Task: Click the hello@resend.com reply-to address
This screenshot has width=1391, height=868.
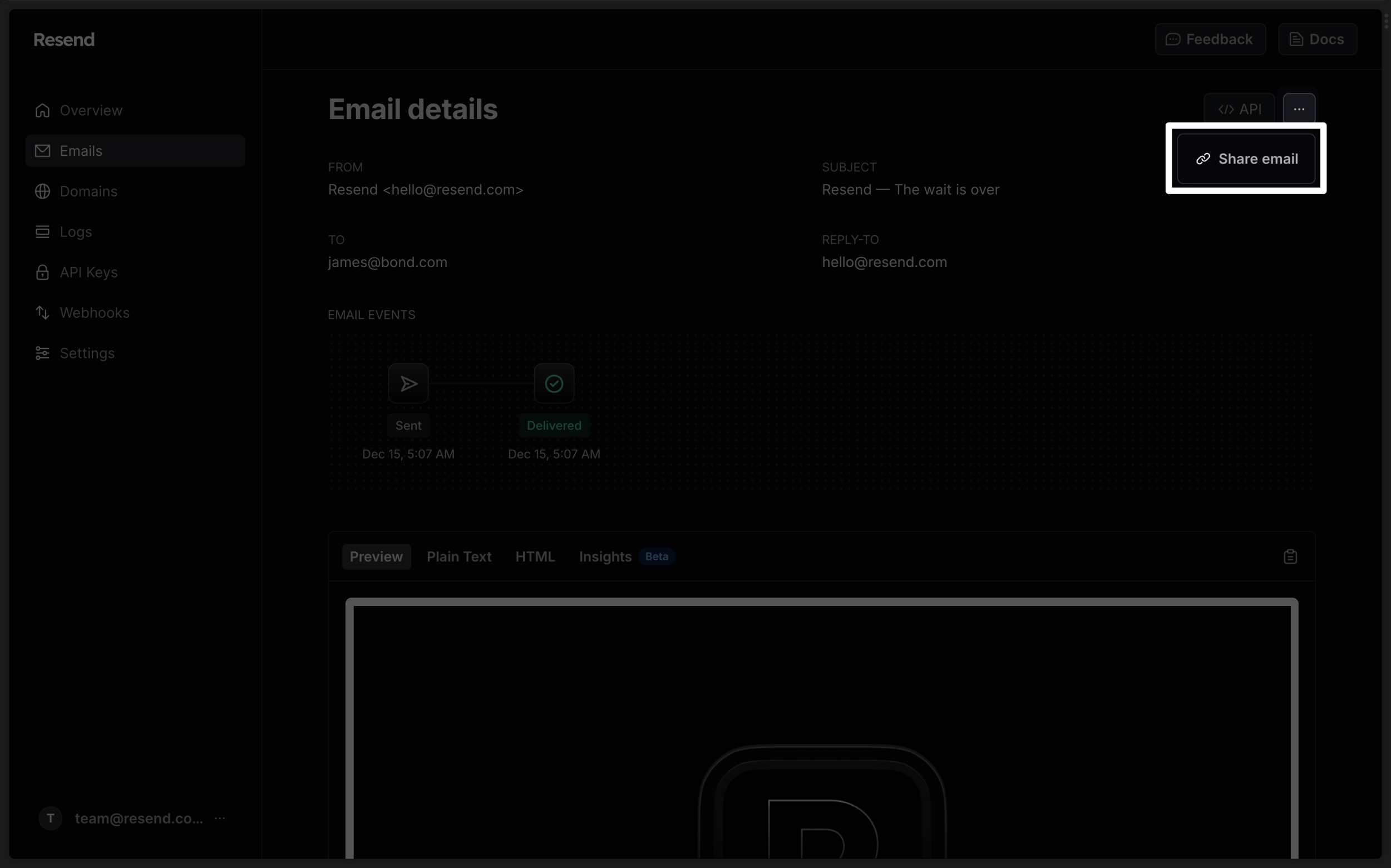Action: tap(885, 263)
